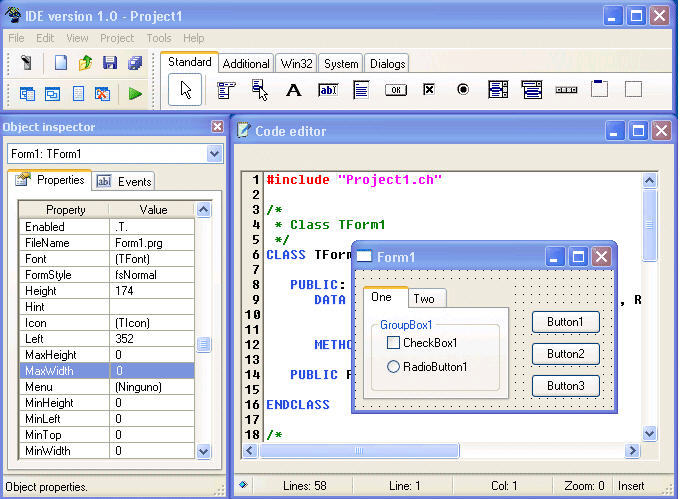Click the Left value 352
The width and height of the screenshot is (680, 499).
[x=124, y=339]
